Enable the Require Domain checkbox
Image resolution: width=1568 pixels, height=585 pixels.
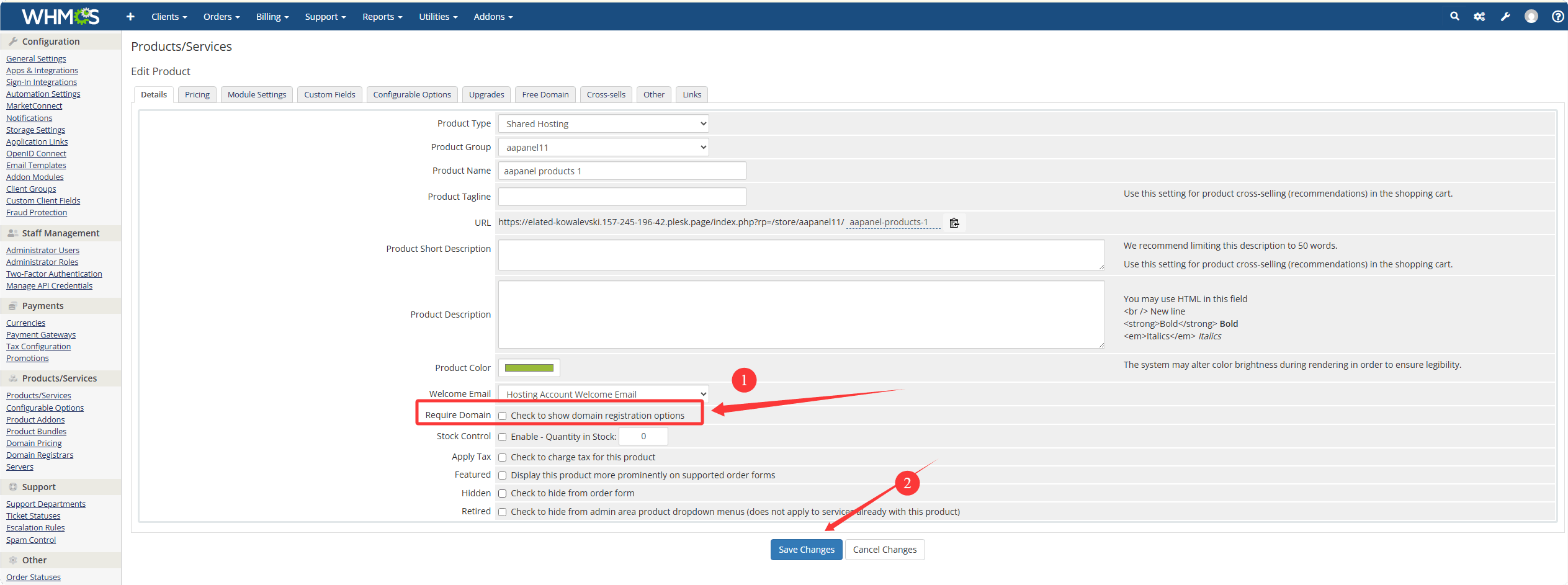(503, 416)
